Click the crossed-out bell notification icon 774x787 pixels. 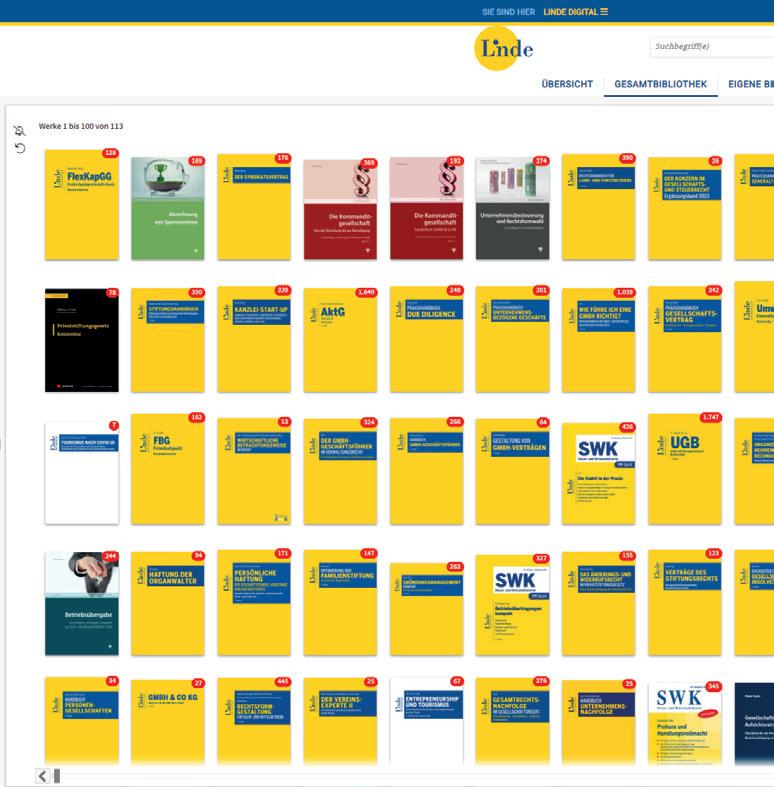click(20, 131)
